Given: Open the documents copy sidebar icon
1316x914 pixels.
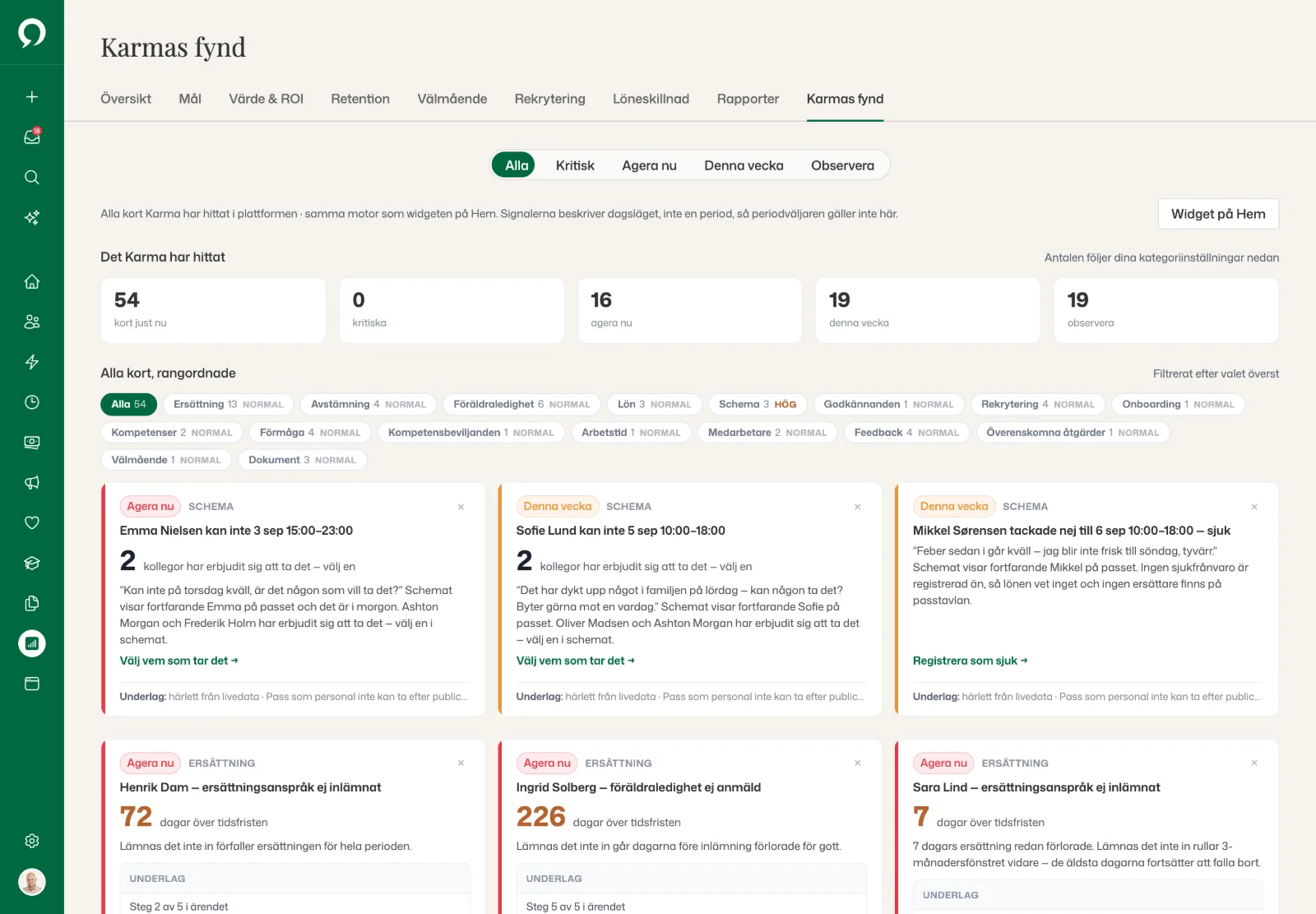Looking at the screenshot, I should pyautogui.click(x=31, y=603).
